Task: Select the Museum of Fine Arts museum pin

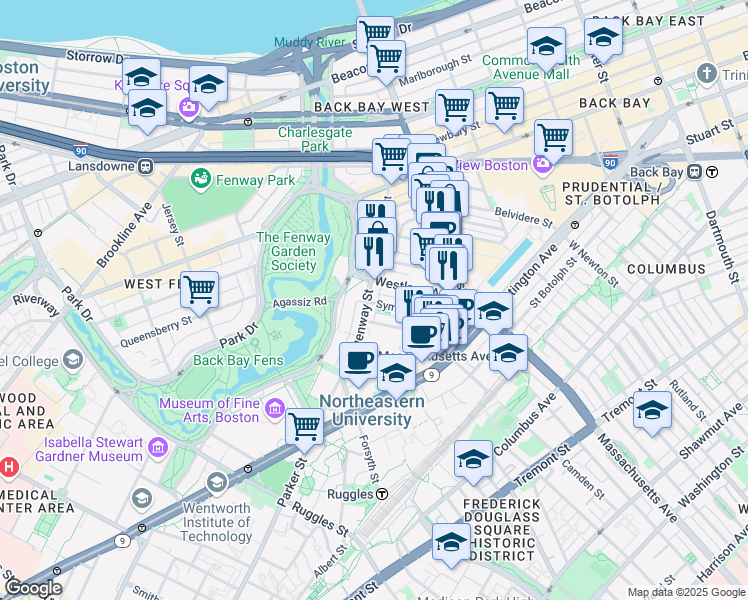Action: coord(275,409)
